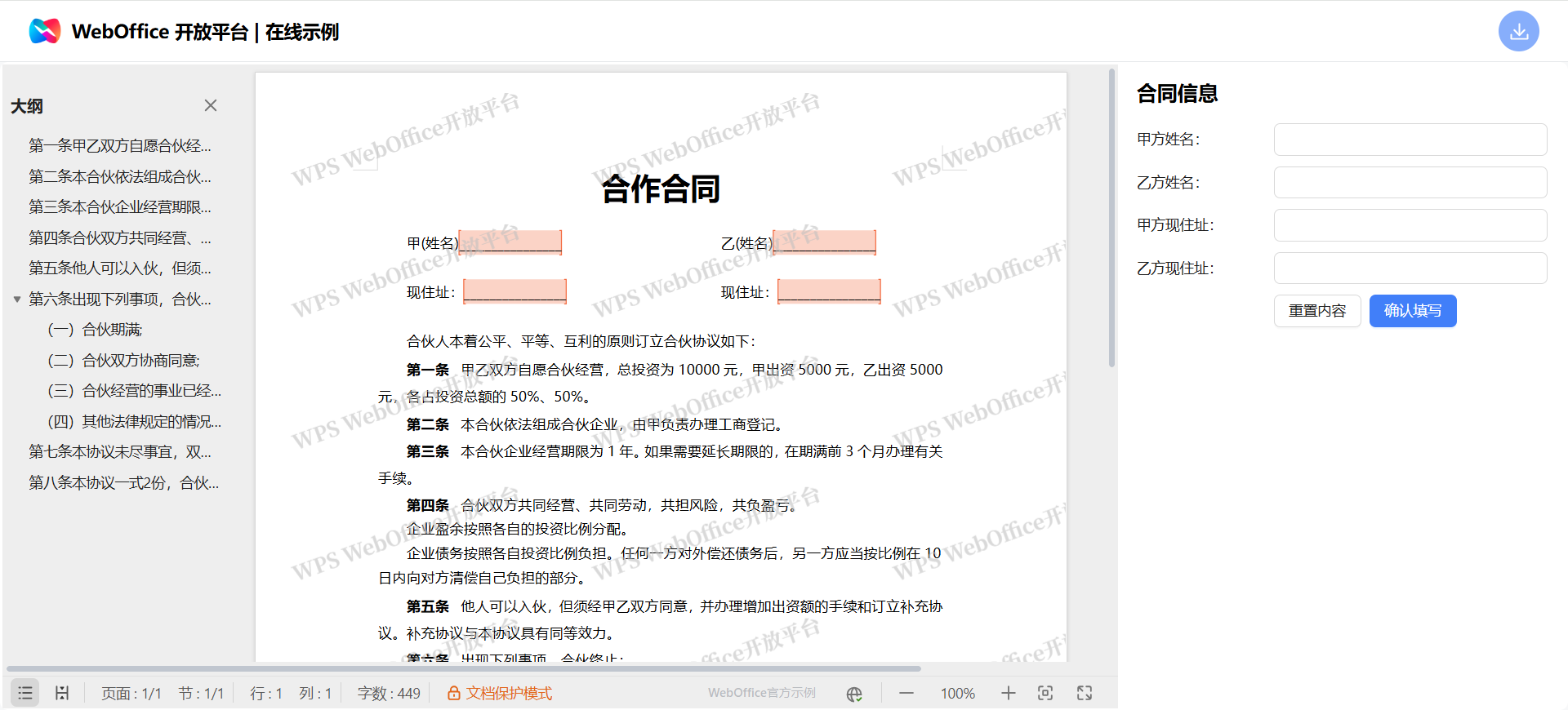Click the 乙方姓名 input field

click(x=1410, y=183)
